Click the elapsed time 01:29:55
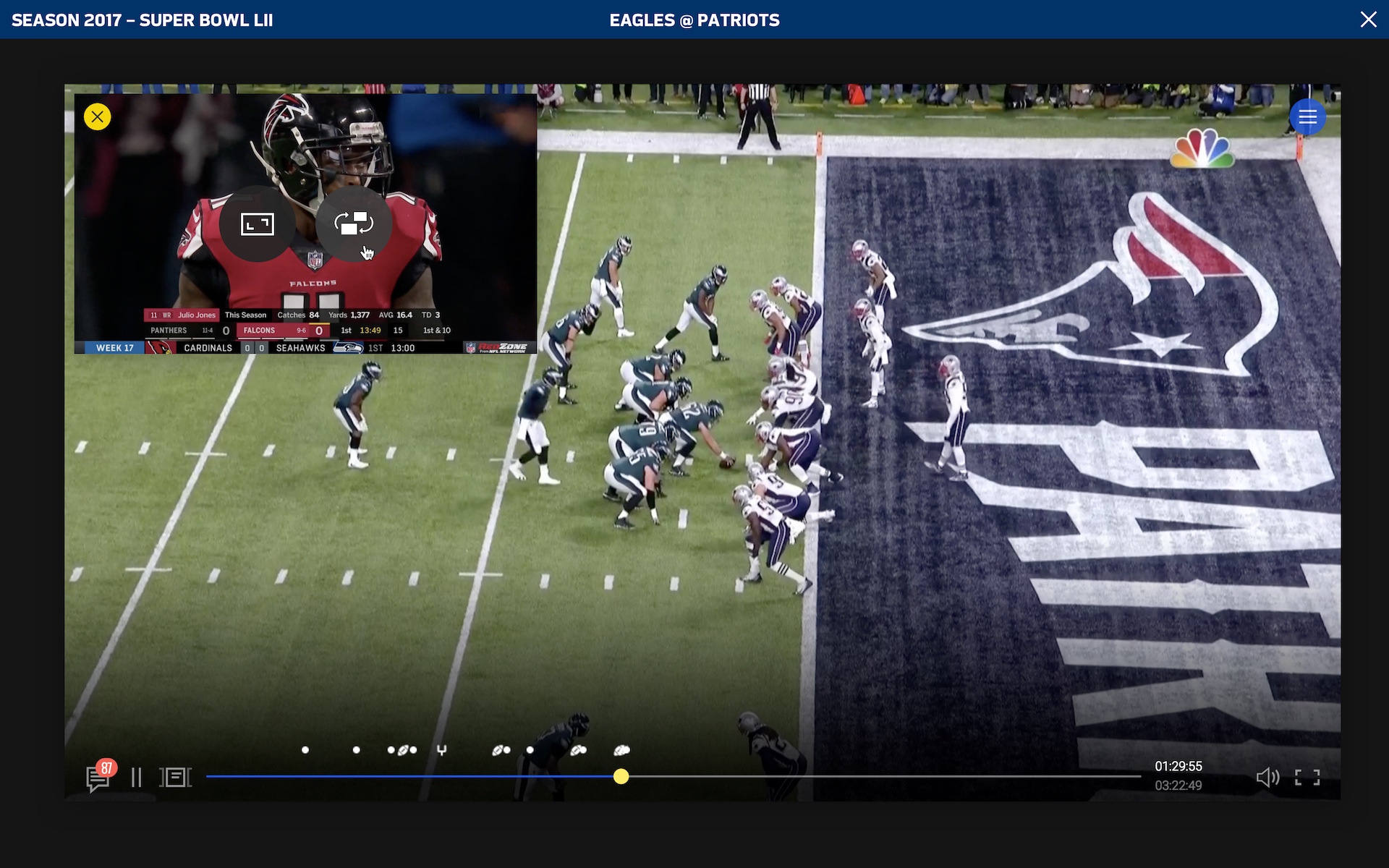1389x868 pixels. click(x=1178, y=766)
